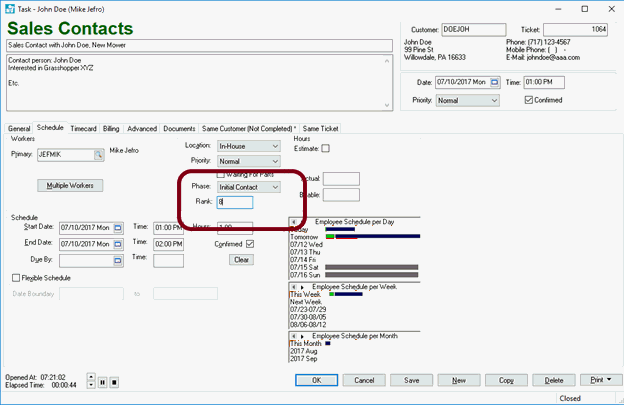Click the Rank input field
This screenshot has height=405, width=624.
[236, 202]
